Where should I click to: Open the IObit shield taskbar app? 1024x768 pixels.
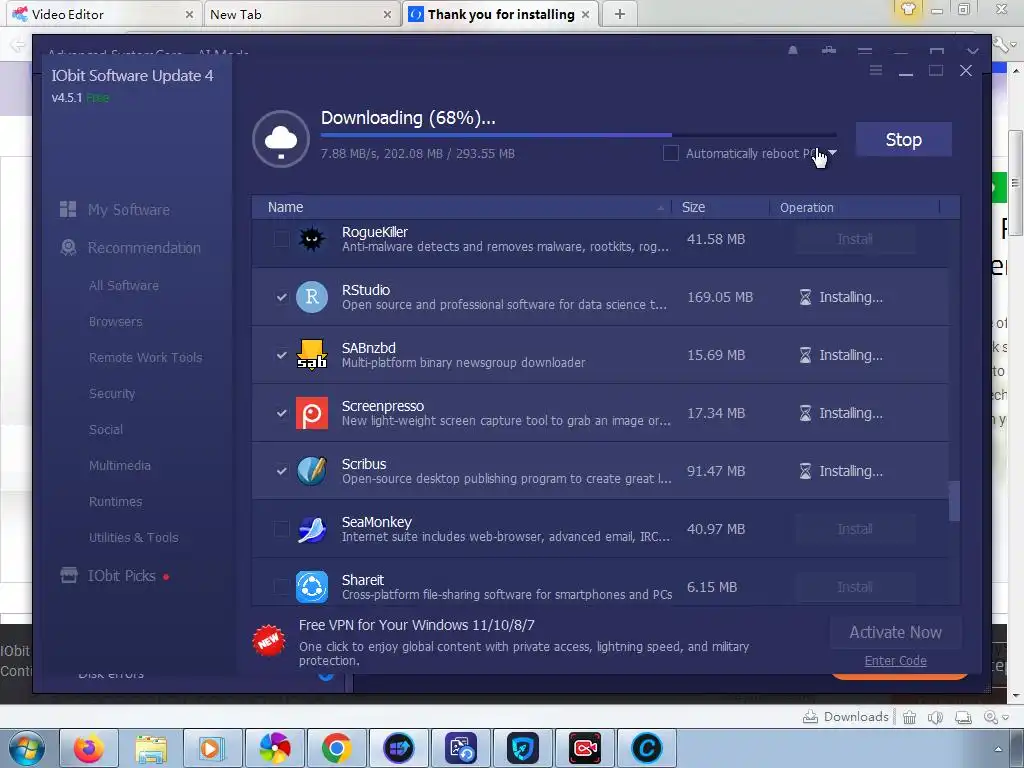point(522,748)
